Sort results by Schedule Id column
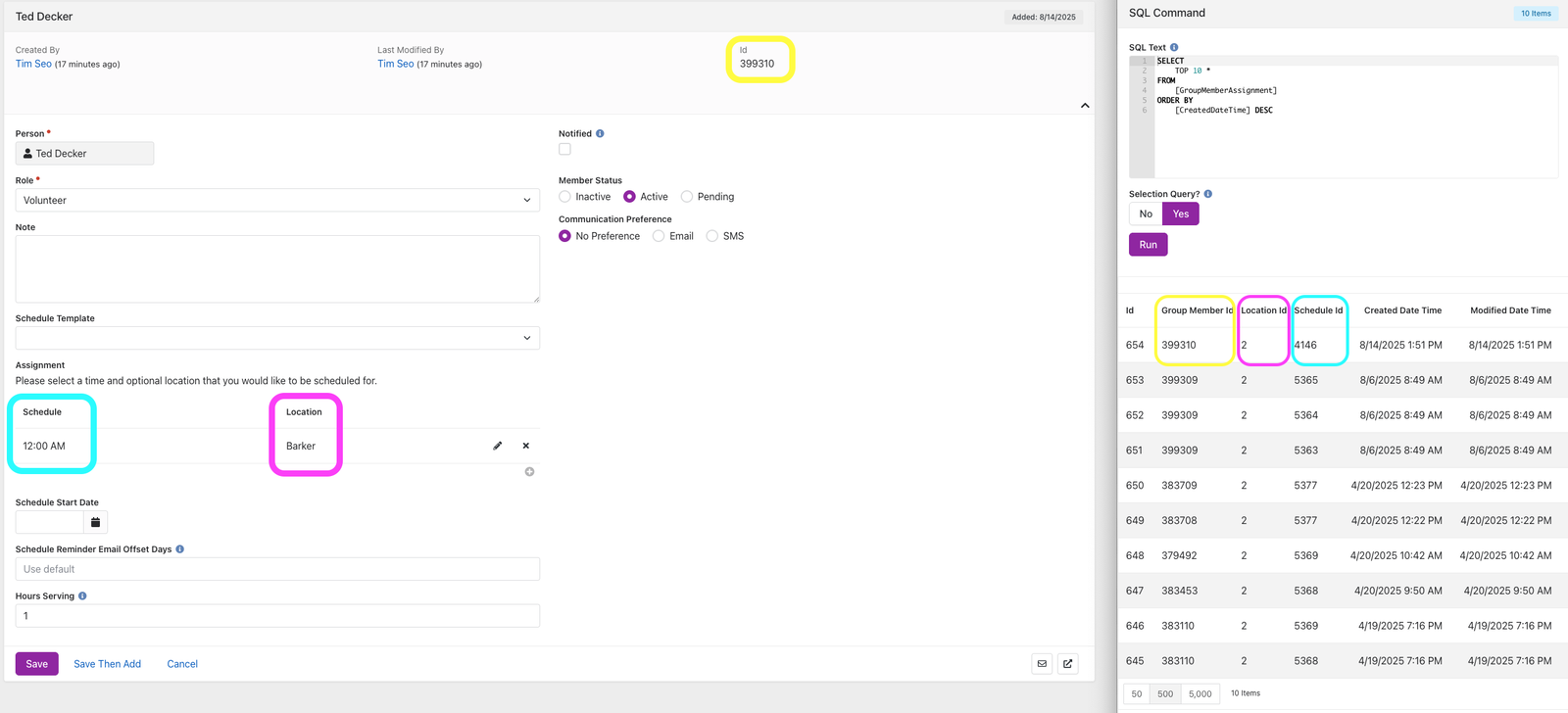The height and width of the screenshot is (713, 1568). 1318,310
